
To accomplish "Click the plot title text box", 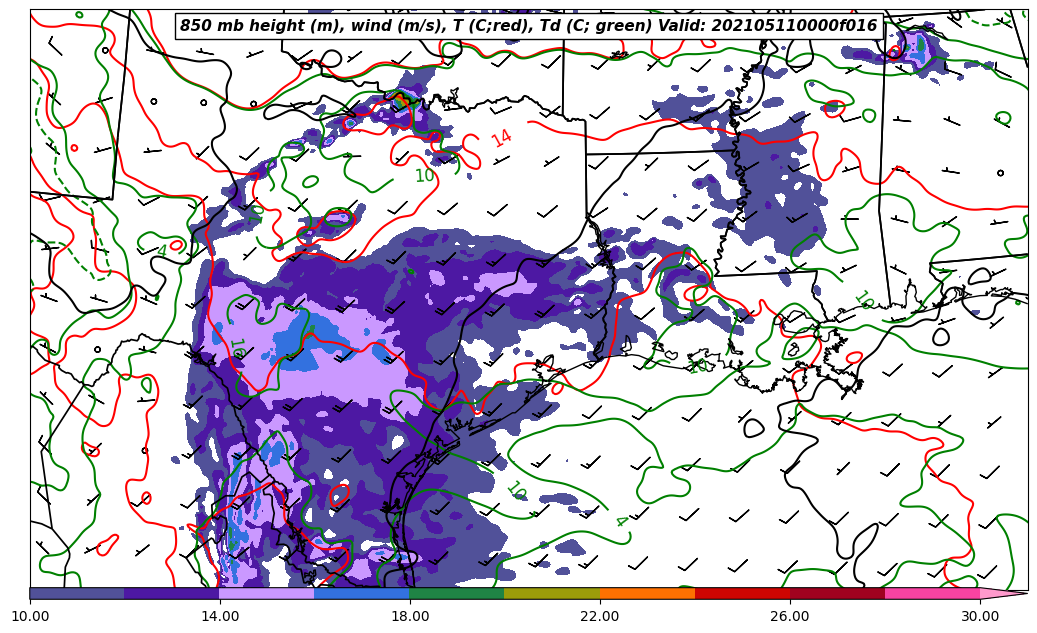I will tap(530, 26).
